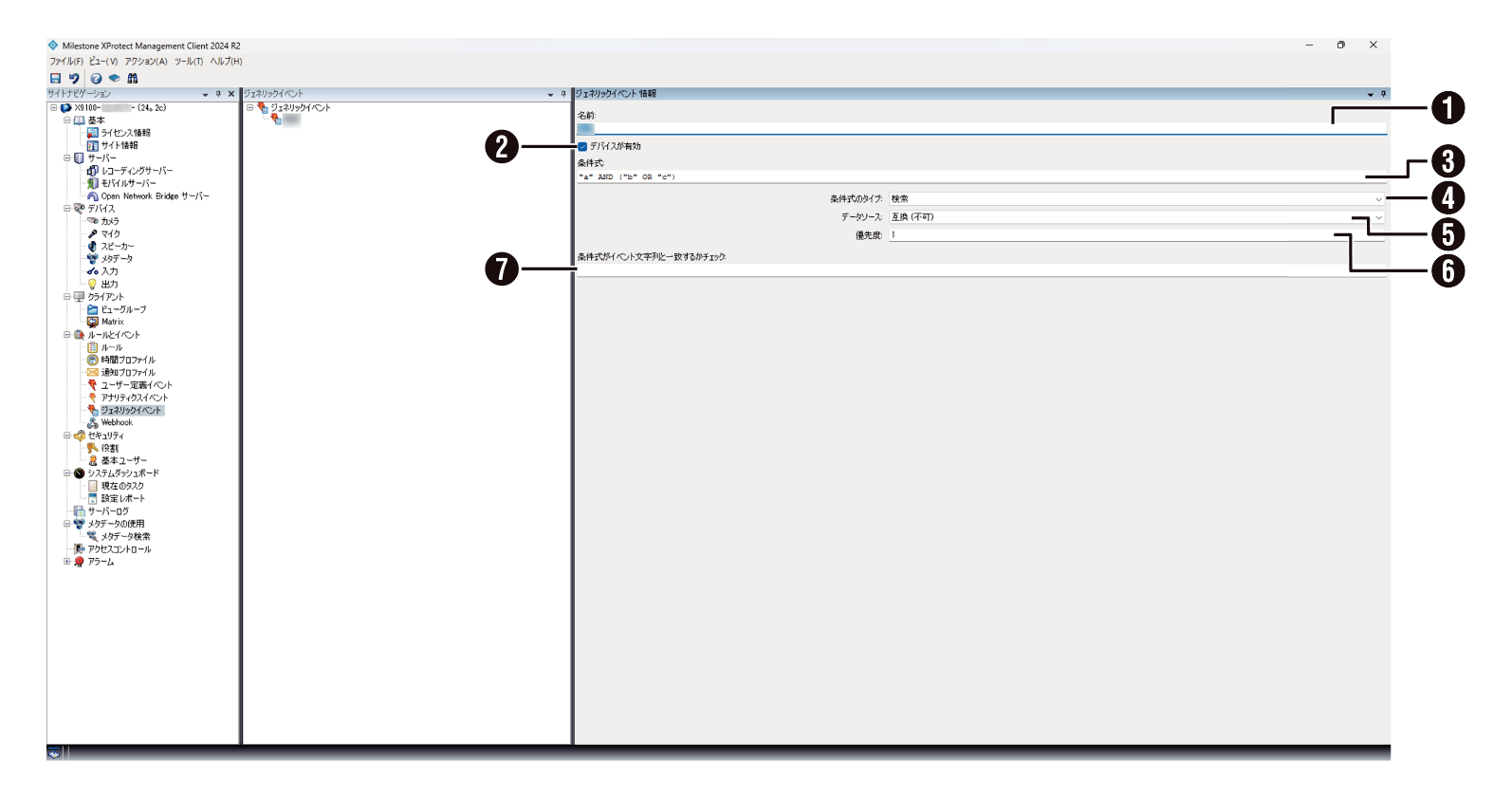This screenshot has width=1512, height=798.
Task: Collapse the セキュリティ tree node
Action: 67,436
